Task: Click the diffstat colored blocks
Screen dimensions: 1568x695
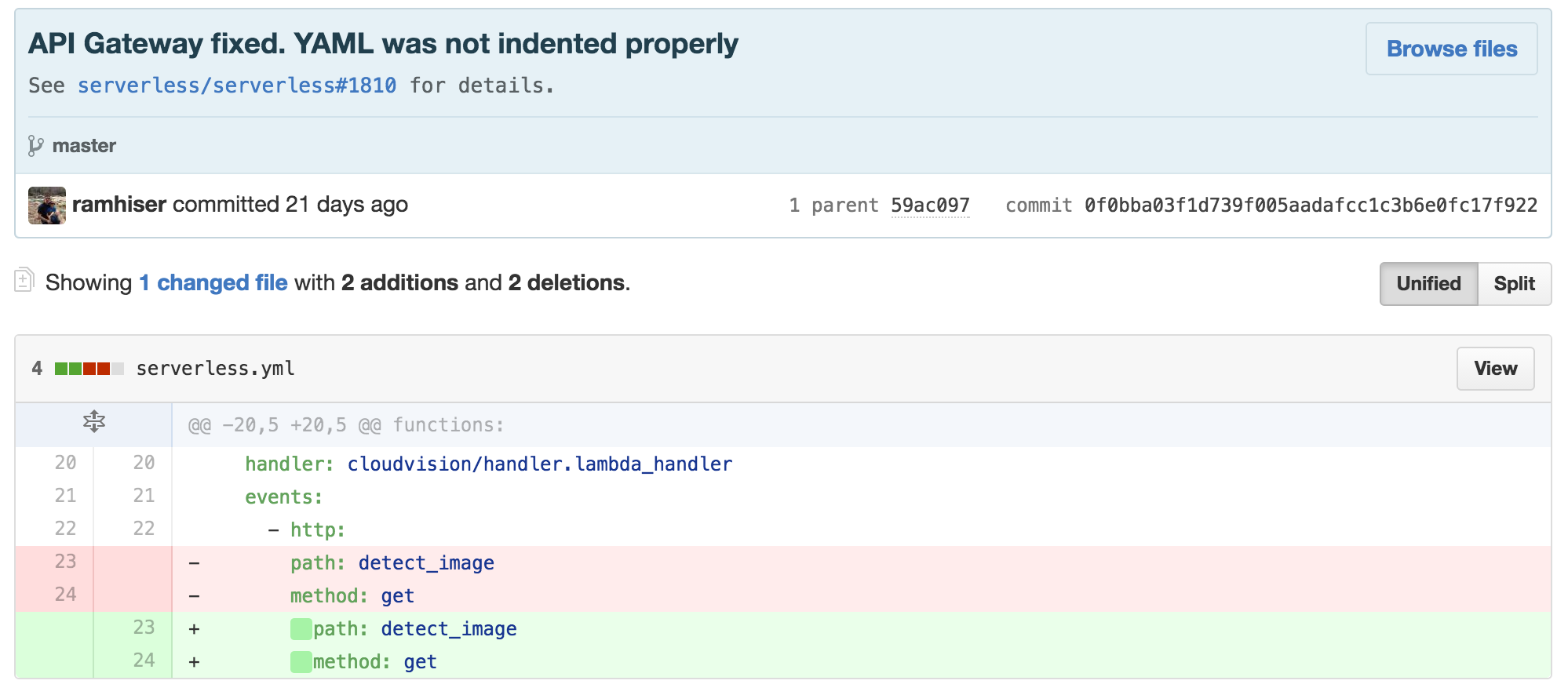Action: click(x=89, y=369)
